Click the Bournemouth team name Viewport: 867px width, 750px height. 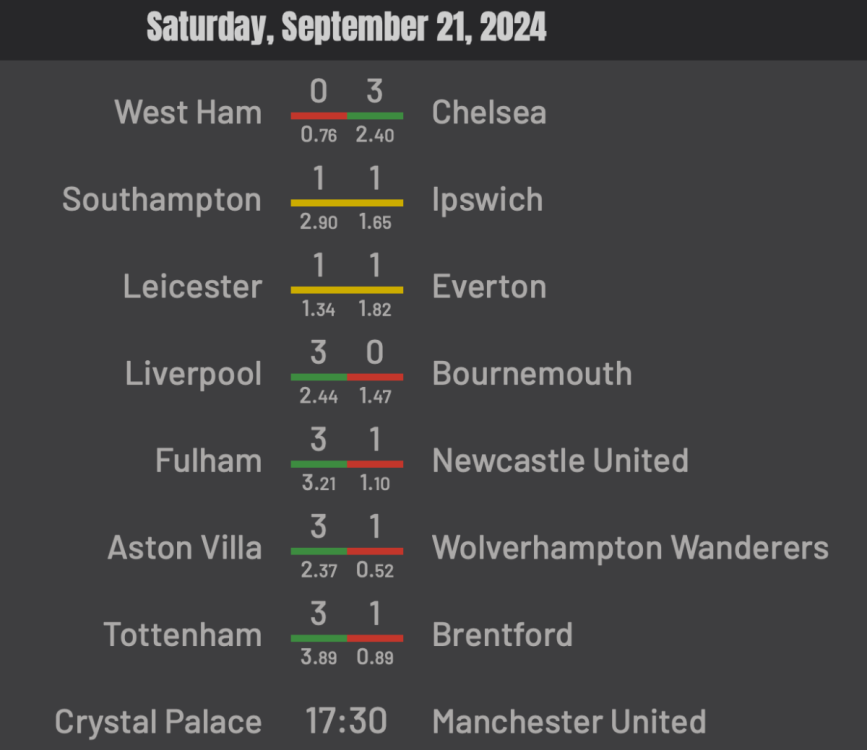533,373
